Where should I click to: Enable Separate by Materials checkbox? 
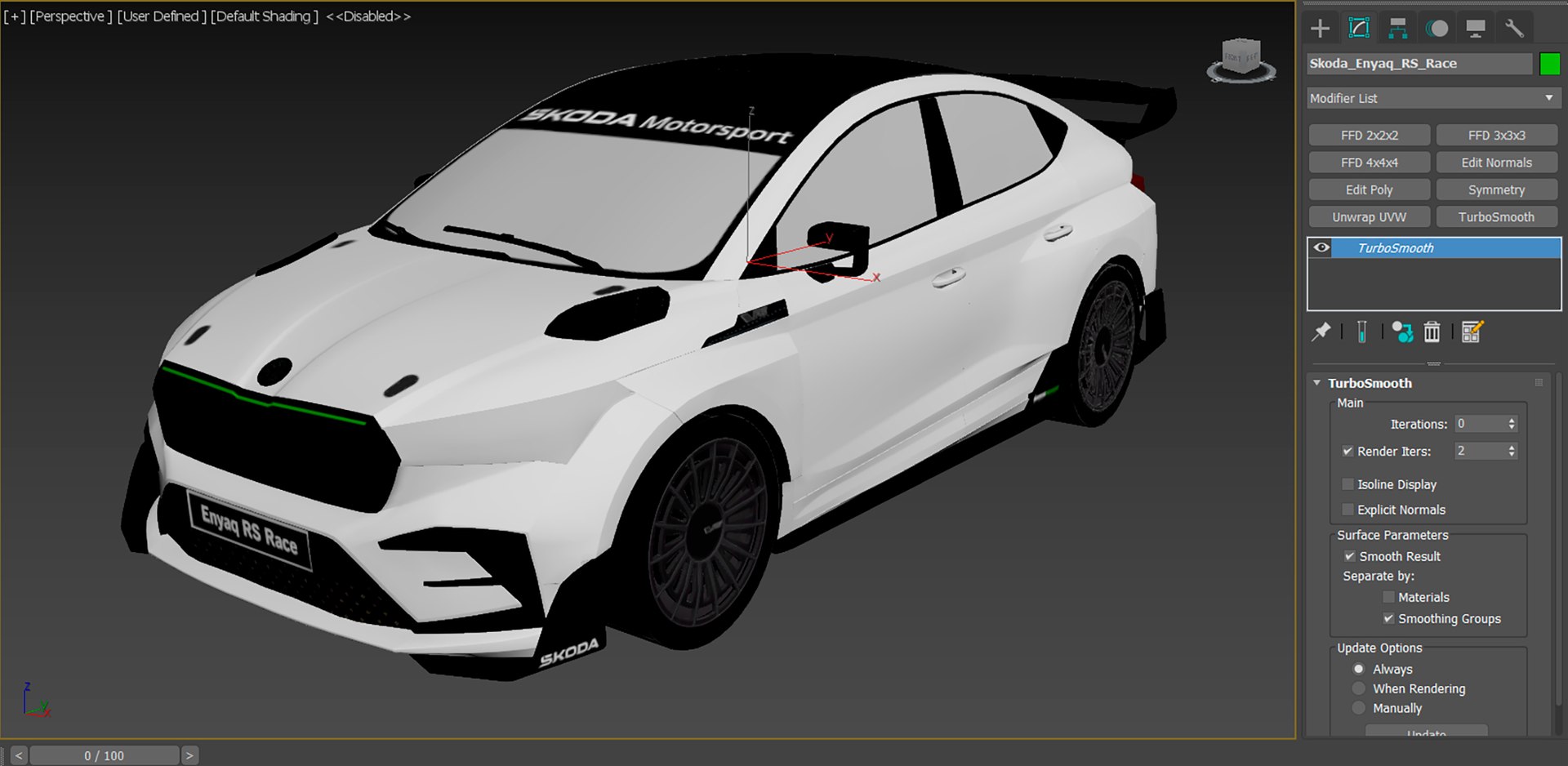1388,597
